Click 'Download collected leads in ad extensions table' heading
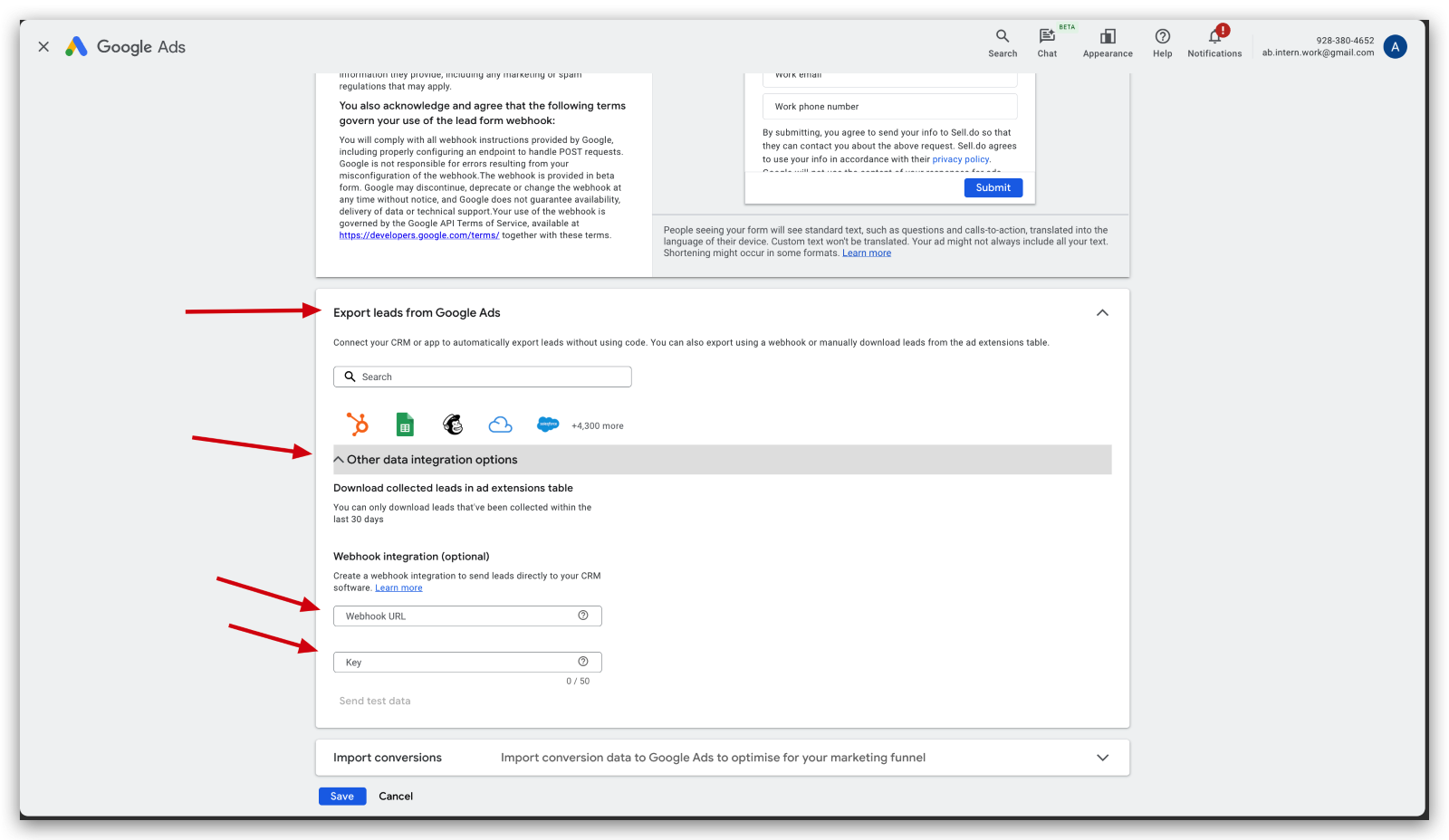The width and height of the screenshot is (1449, 840). point(453,488)
